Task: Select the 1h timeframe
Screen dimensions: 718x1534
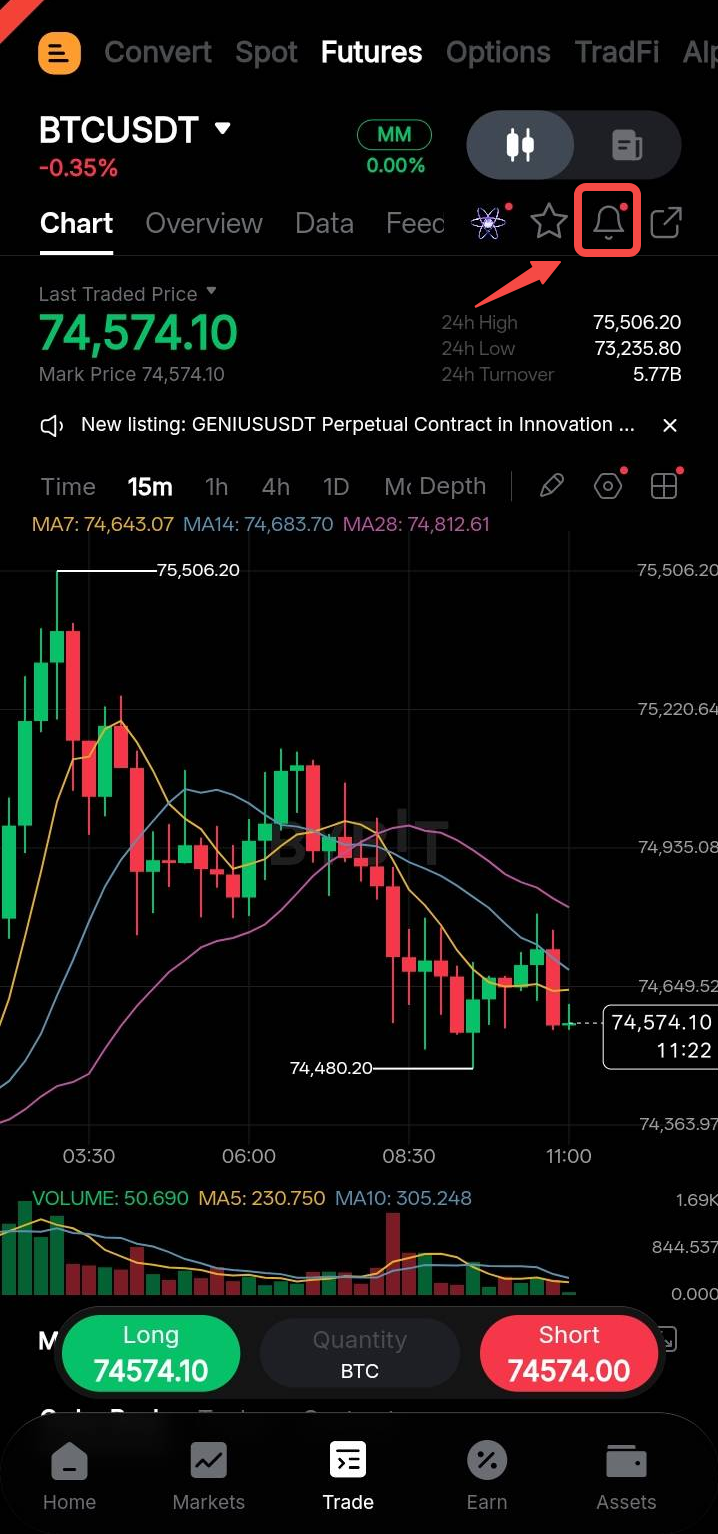Action: [x=216, y=487]
